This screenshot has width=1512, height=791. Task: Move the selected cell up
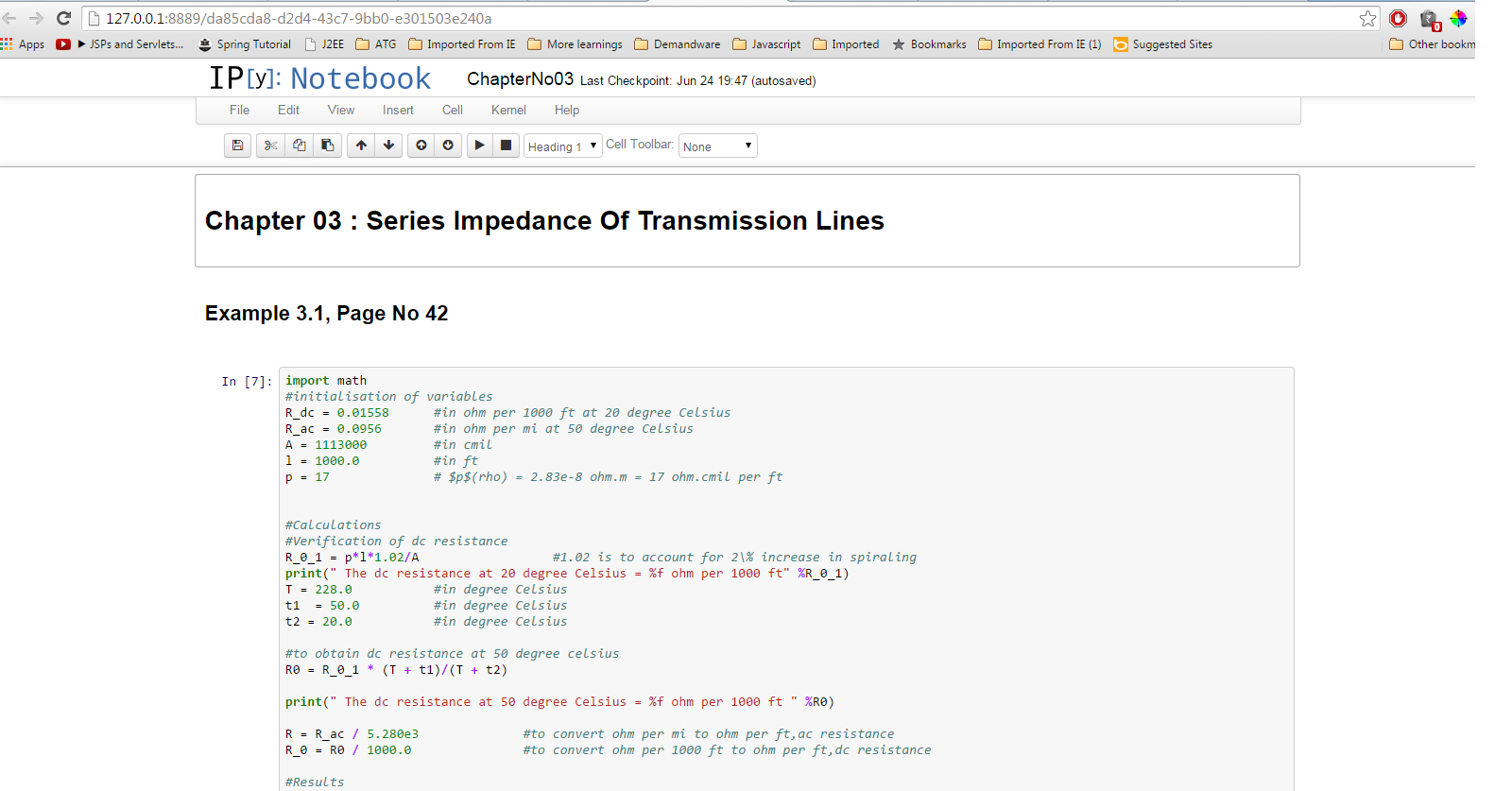pos(361,146)
